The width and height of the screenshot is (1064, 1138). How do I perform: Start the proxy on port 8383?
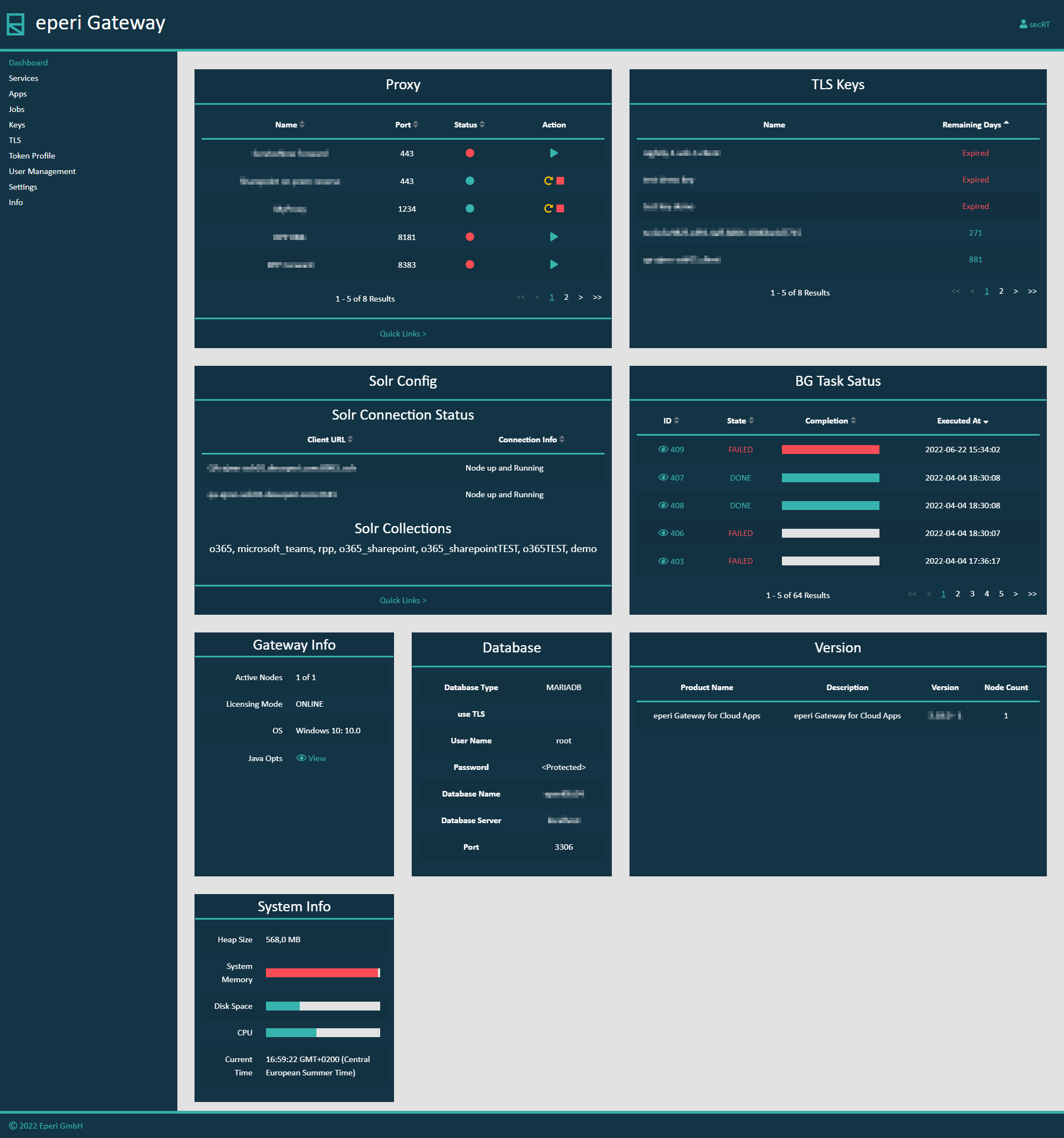[554, 264]
